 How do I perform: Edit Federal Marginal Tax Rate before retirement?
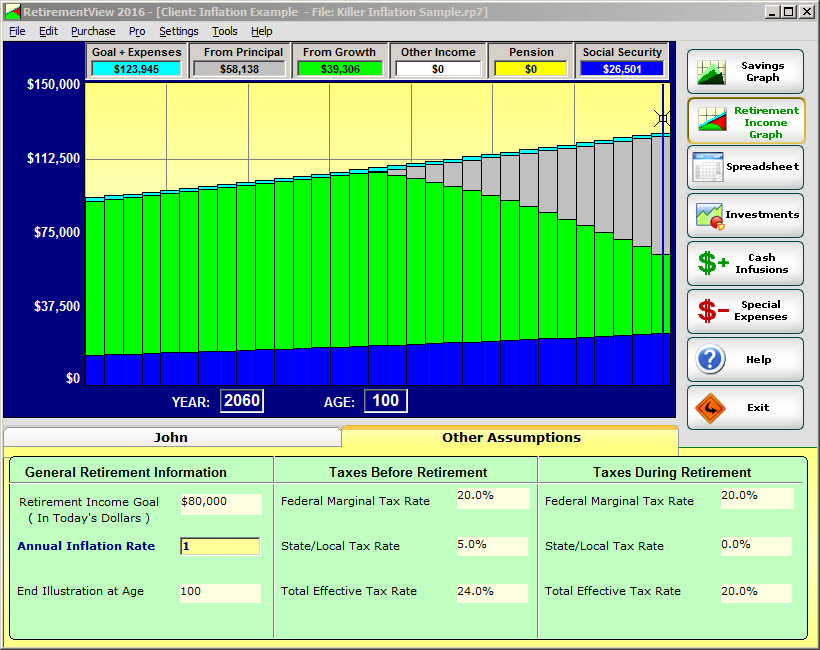pos(493,498)
